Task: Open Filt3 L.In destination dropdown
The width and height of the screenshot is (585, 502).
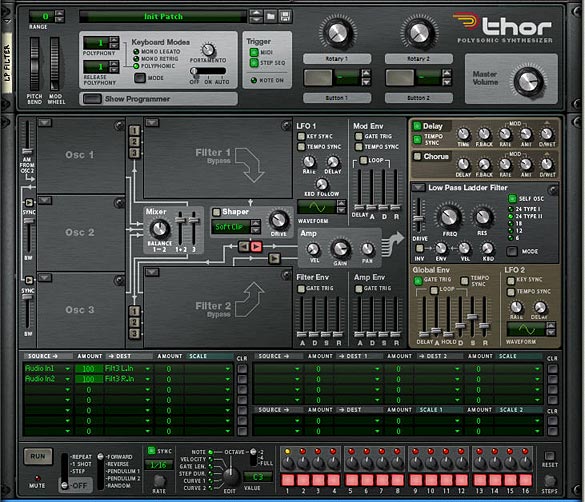Action: pos(148,369)
